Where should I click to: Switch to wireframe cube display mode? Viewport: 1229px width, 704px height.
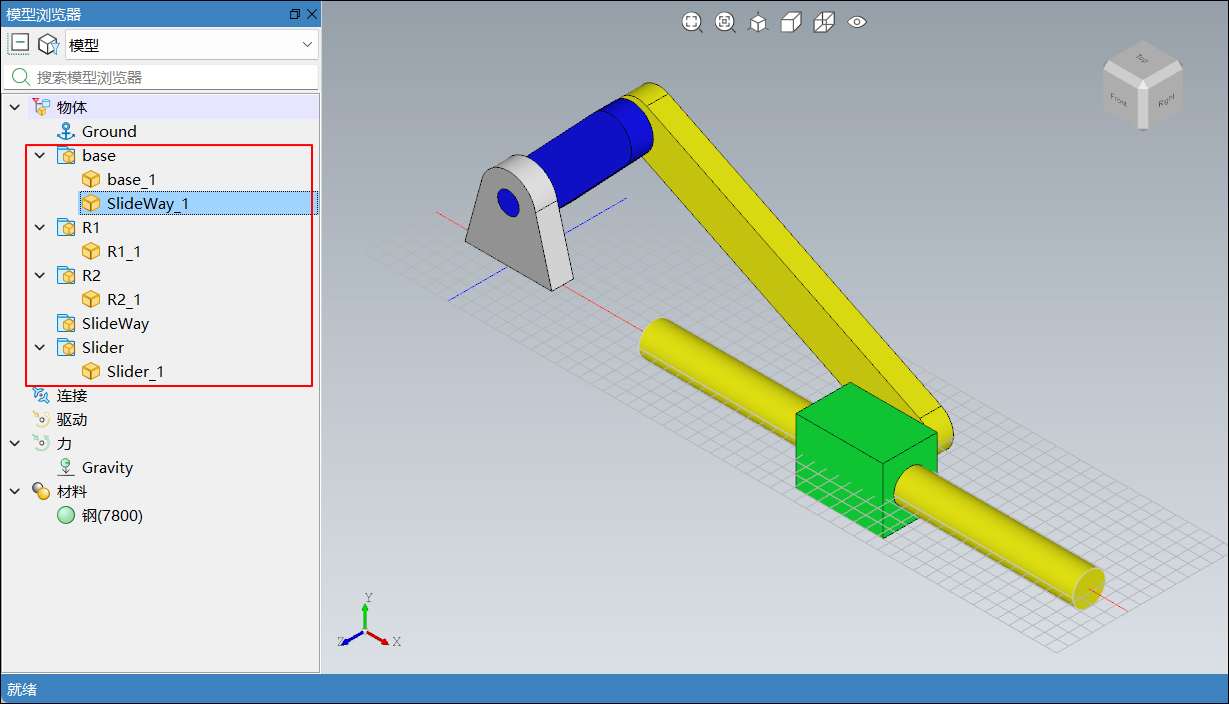[x=824, y=22]
